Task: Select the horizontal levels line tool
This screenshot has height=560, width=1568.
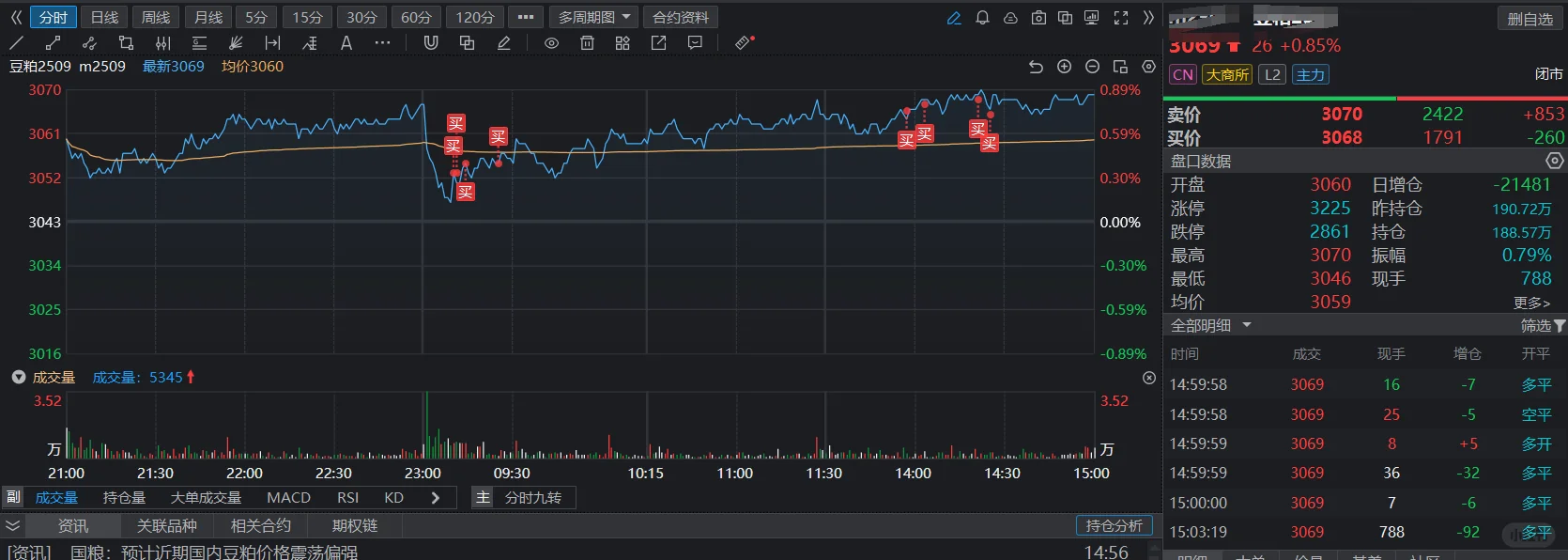Action: (x=199, y=42)
